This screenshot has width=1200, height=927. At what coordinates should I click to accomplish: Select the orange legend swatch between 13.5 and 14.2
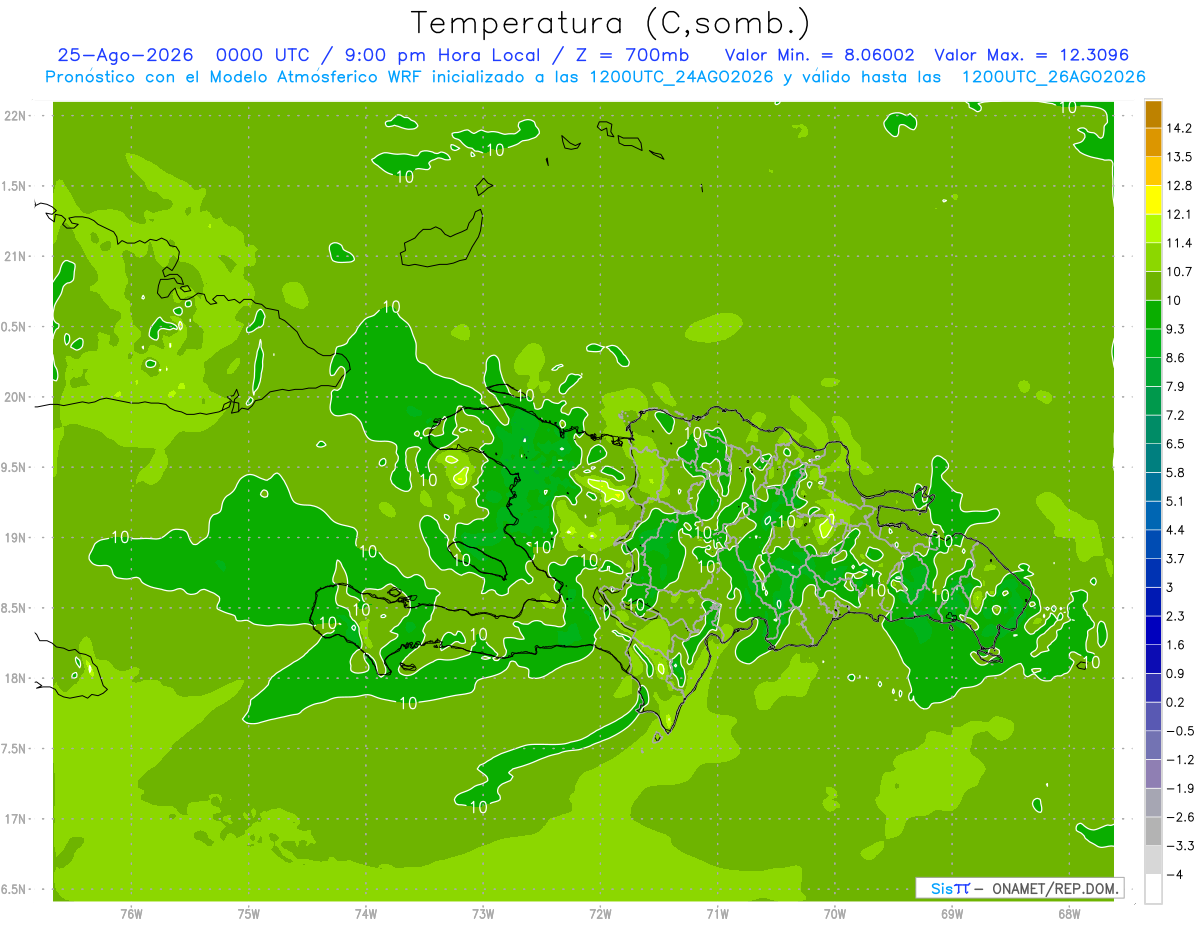[1153, 142]
